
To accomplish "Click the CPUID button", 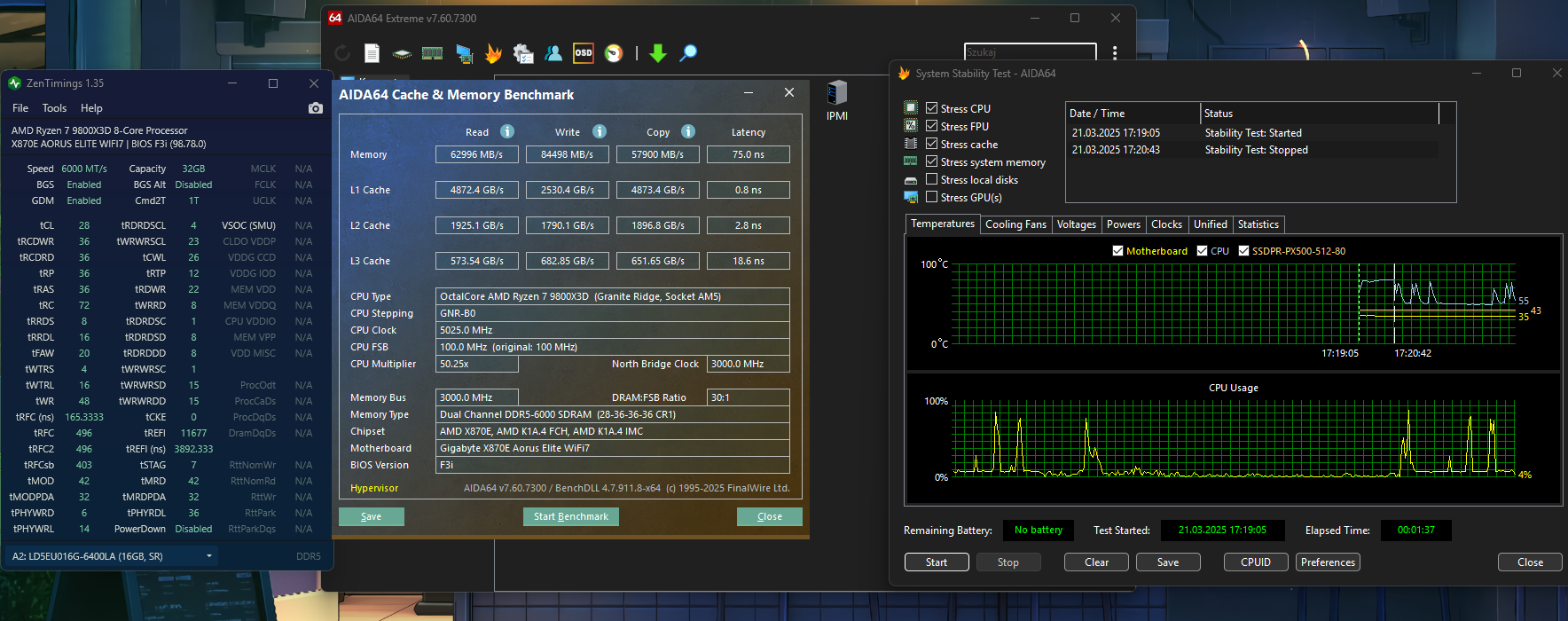I will point(1255,562).
